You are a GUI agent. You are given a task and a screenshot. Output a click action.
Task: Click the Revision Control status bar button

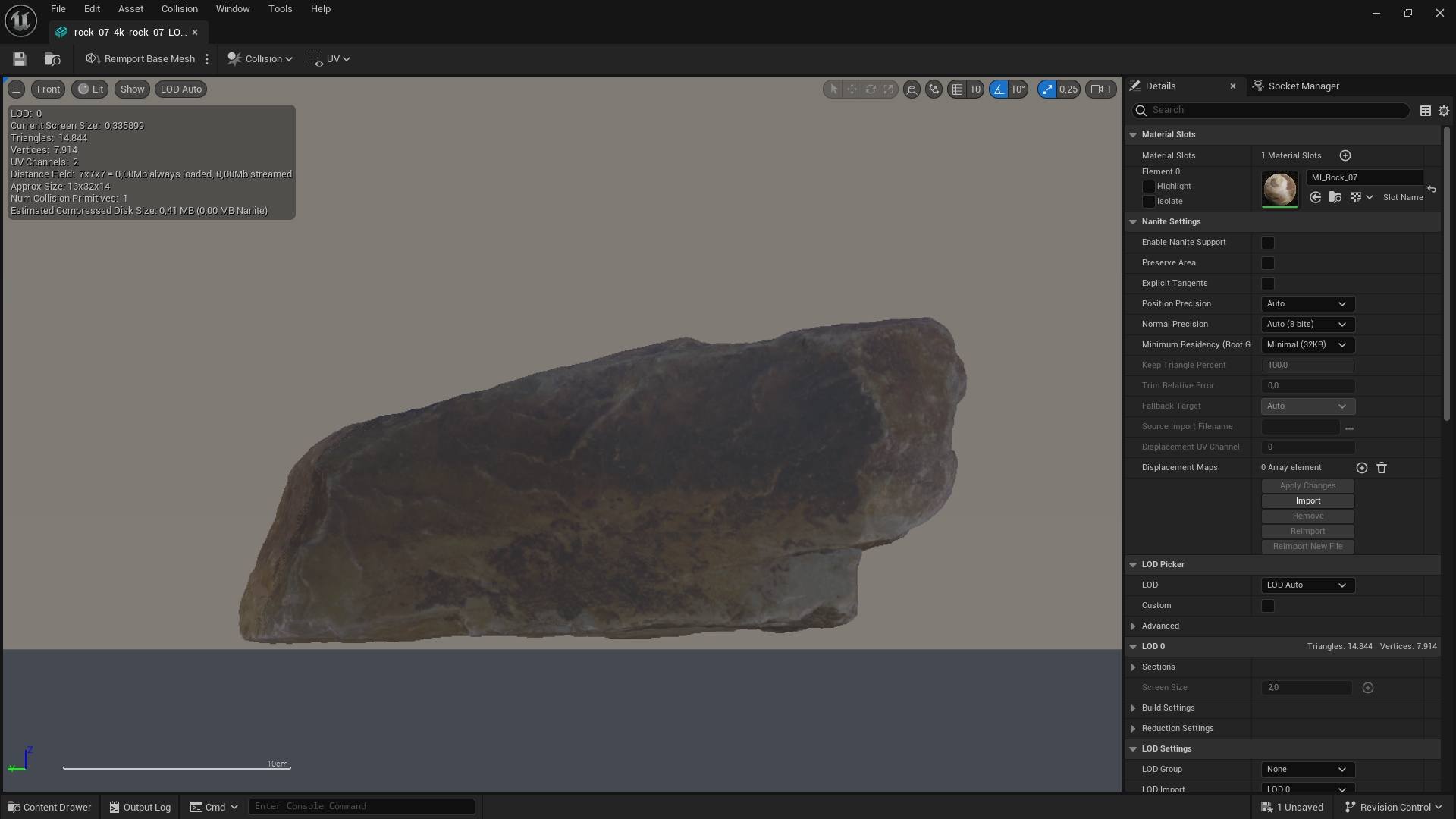point(1392,807)
